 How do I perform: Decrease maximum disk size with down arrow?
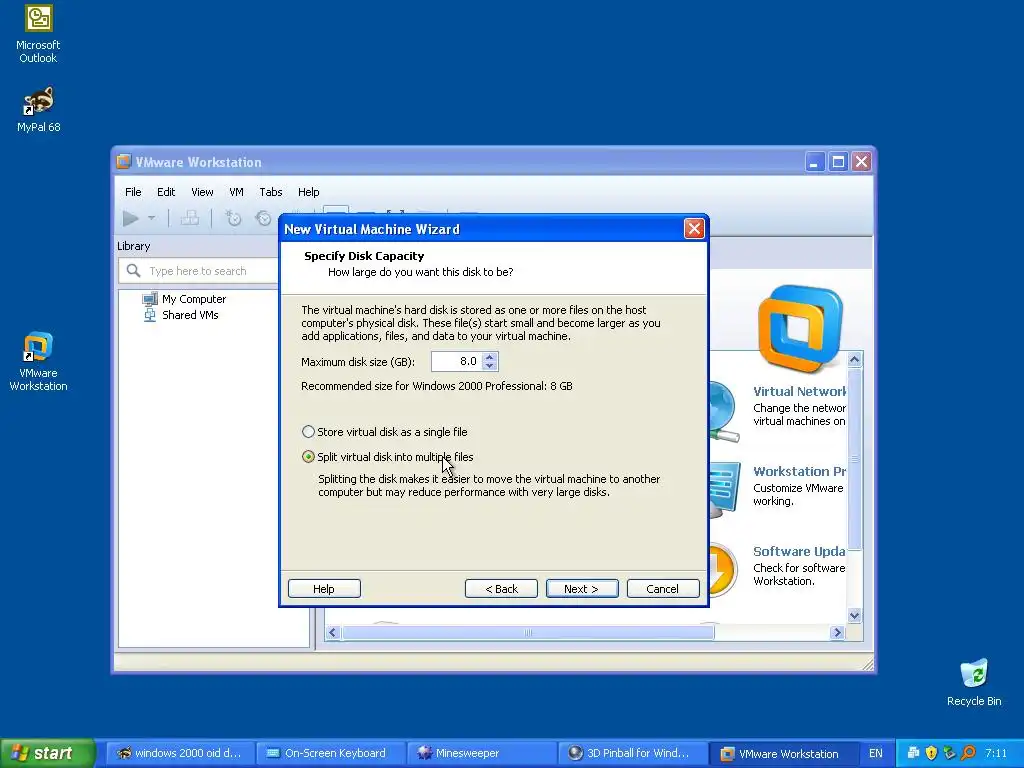click(x=490, y=366)
